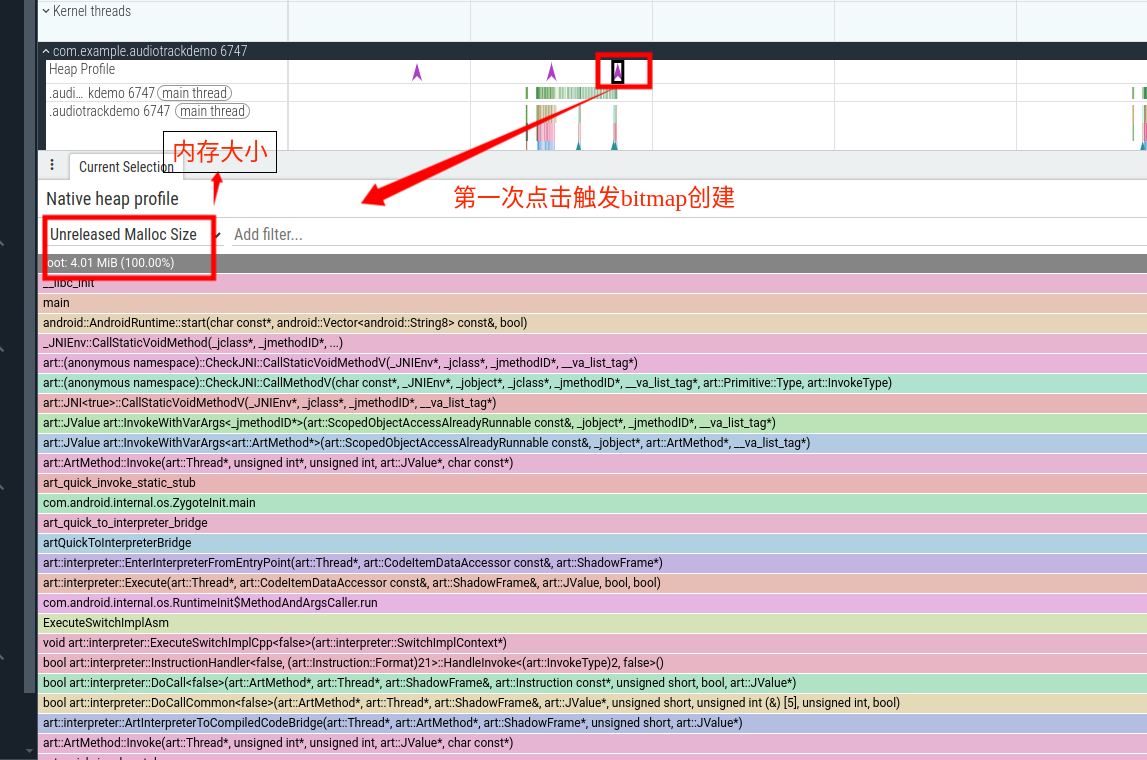This screenshot has height=760, width=1147.
Task: Click the CheckJNI::CallMethodV frame
Action: coord(593,383)
